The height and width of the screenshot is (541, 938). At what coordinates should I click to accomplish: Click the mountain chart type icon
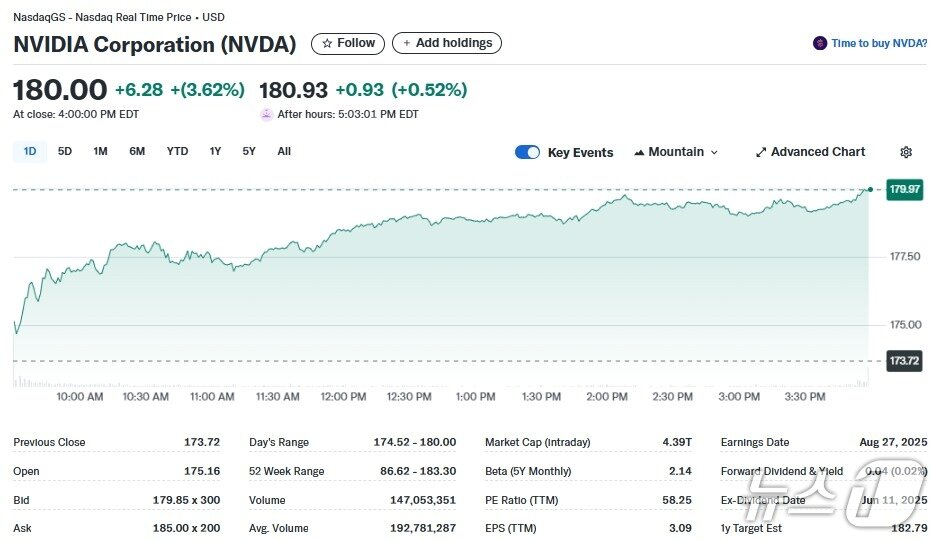(638, 152)
